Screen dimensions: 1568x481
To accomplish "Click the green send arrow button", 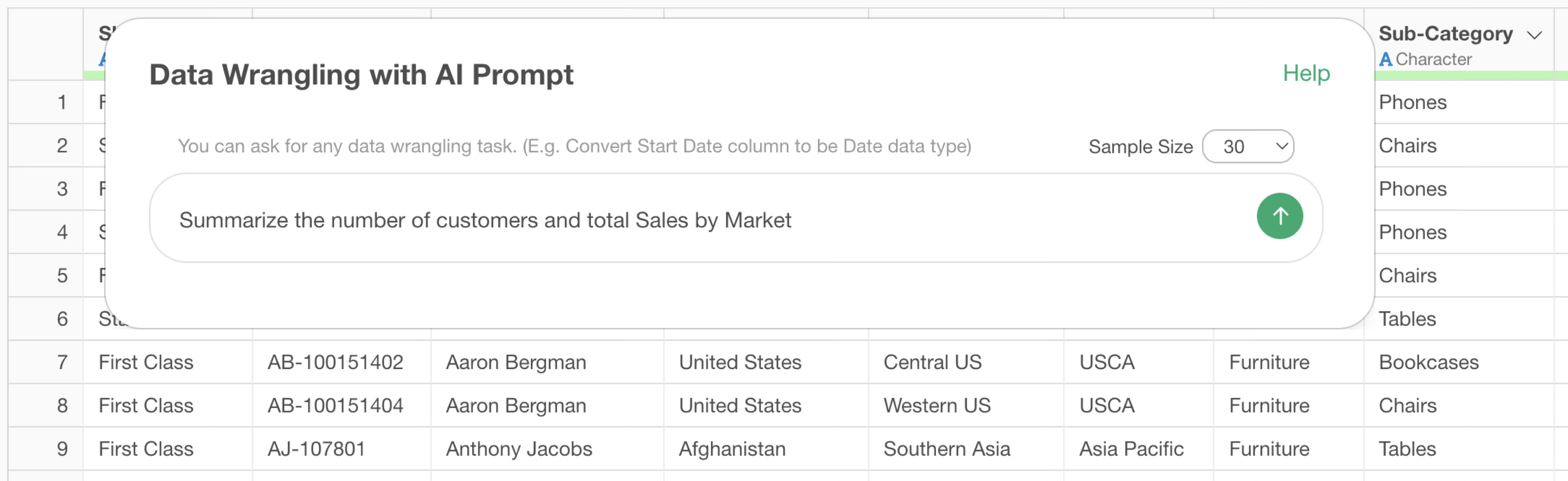I will (x=1279, y=216).
